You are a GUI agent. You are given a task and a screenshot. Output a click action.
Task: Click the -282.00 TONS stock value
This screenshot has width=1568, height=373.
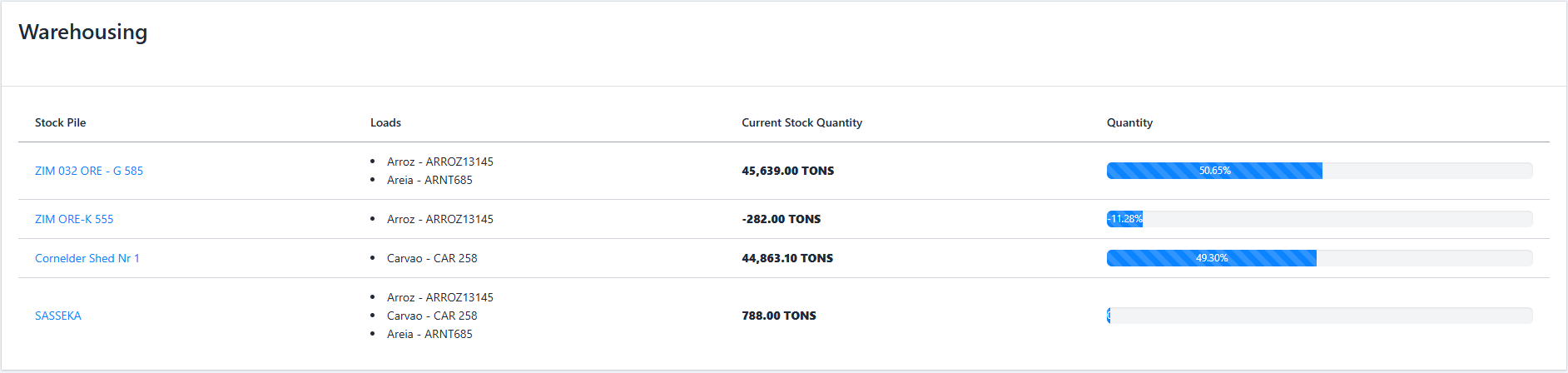[781, 219]
